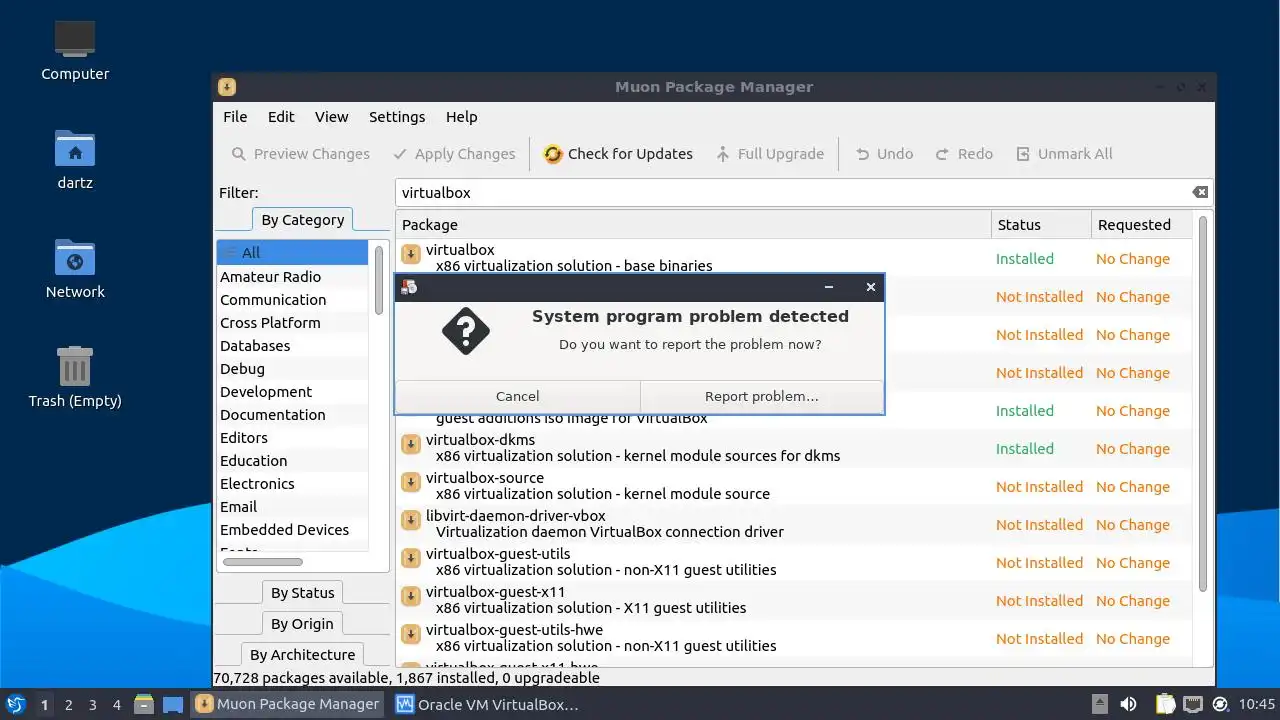Screen dimensions: 1280x720
Task: Minimize the System program problem dialog
Action: pos(829,287)
